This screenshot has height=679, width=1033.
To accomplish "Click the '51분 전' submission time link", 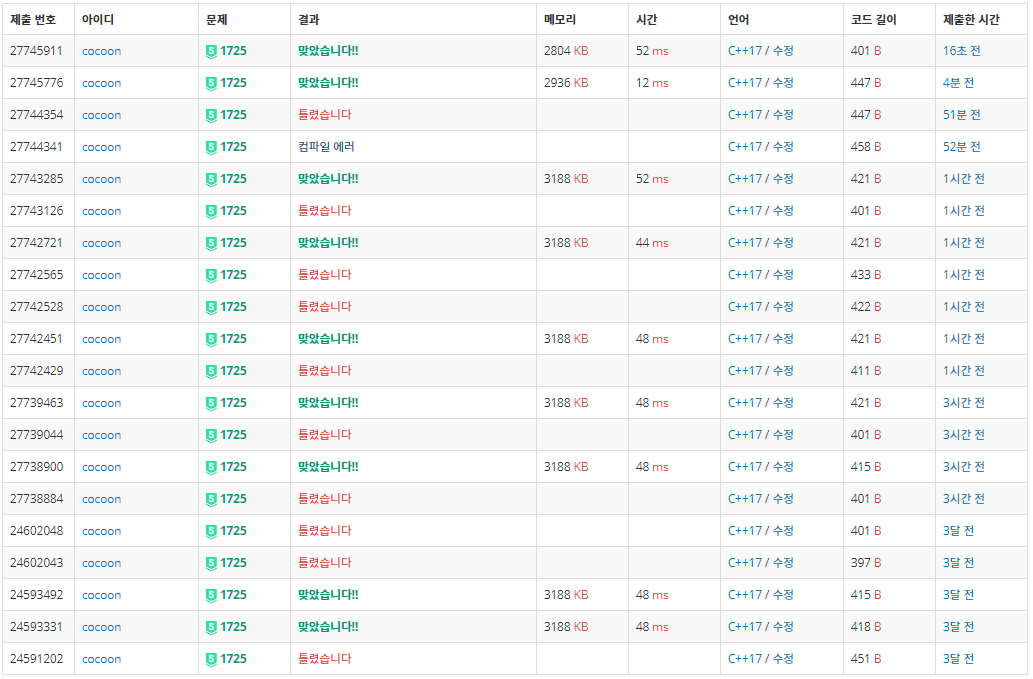I will point(961,115).
